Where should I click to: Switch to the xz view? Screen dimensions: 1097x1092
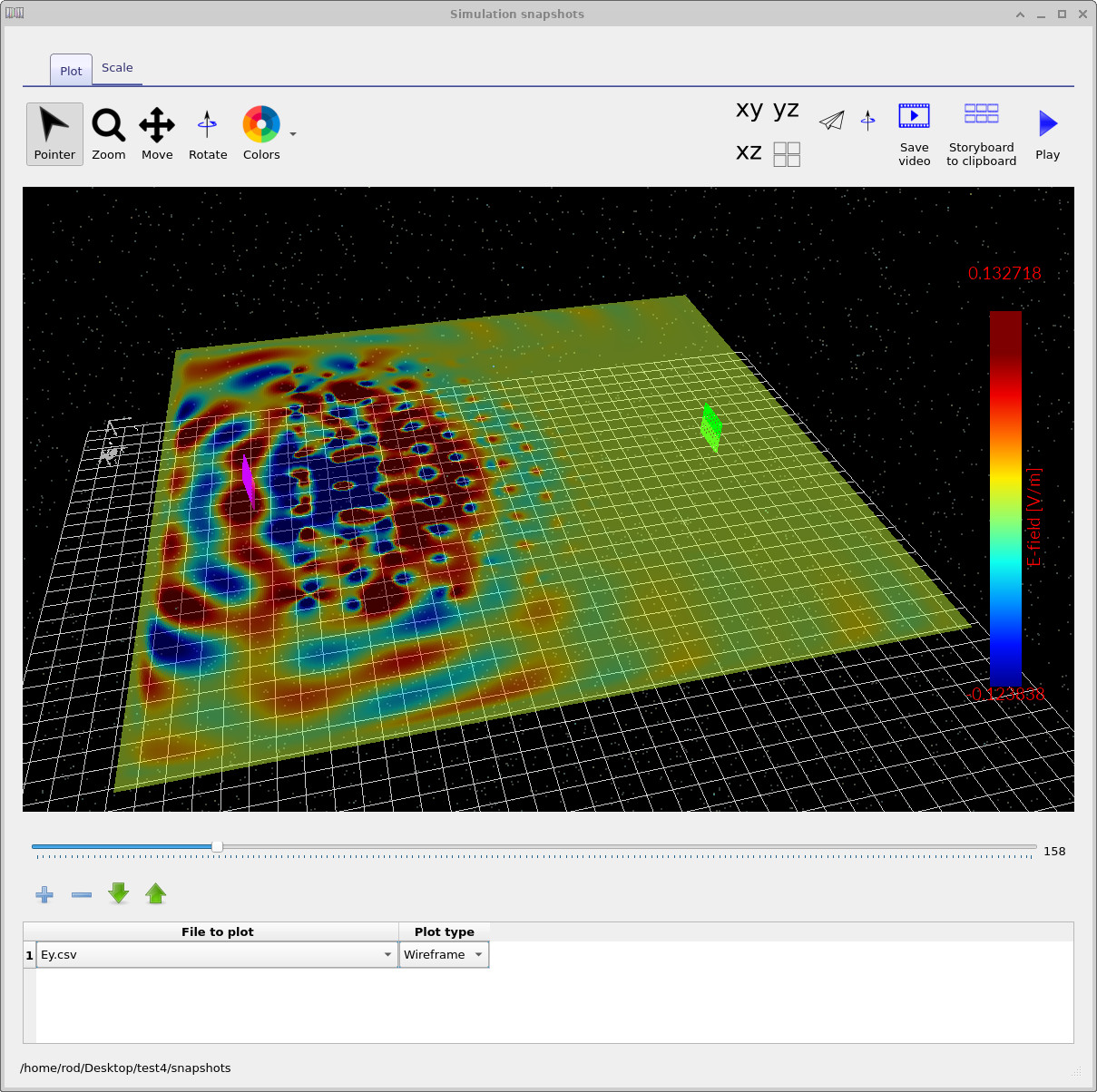pyautogui.click(x=749, y=152)
